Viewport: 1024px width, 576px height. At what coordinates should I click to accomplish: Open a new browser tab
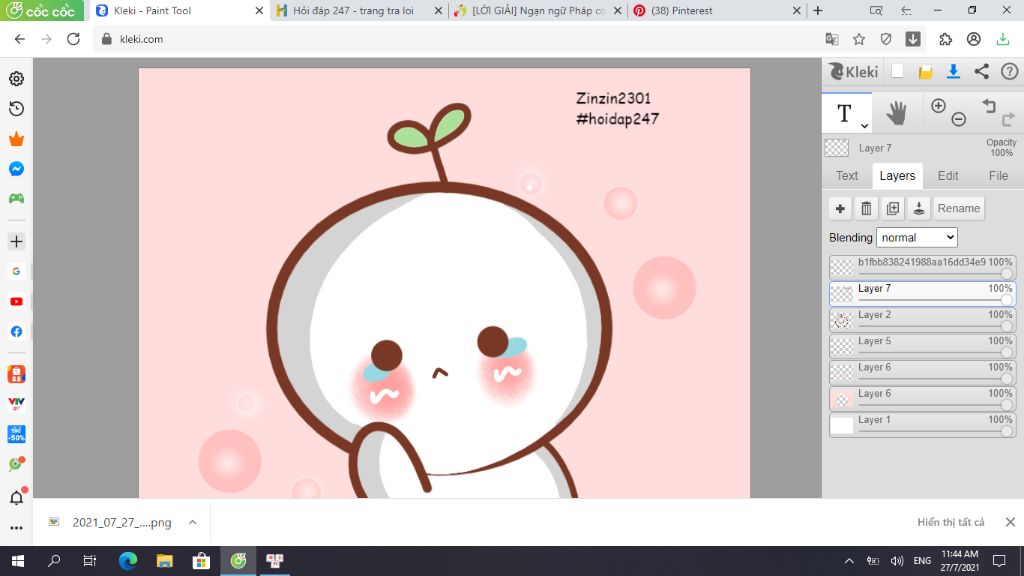coord(818,10)
